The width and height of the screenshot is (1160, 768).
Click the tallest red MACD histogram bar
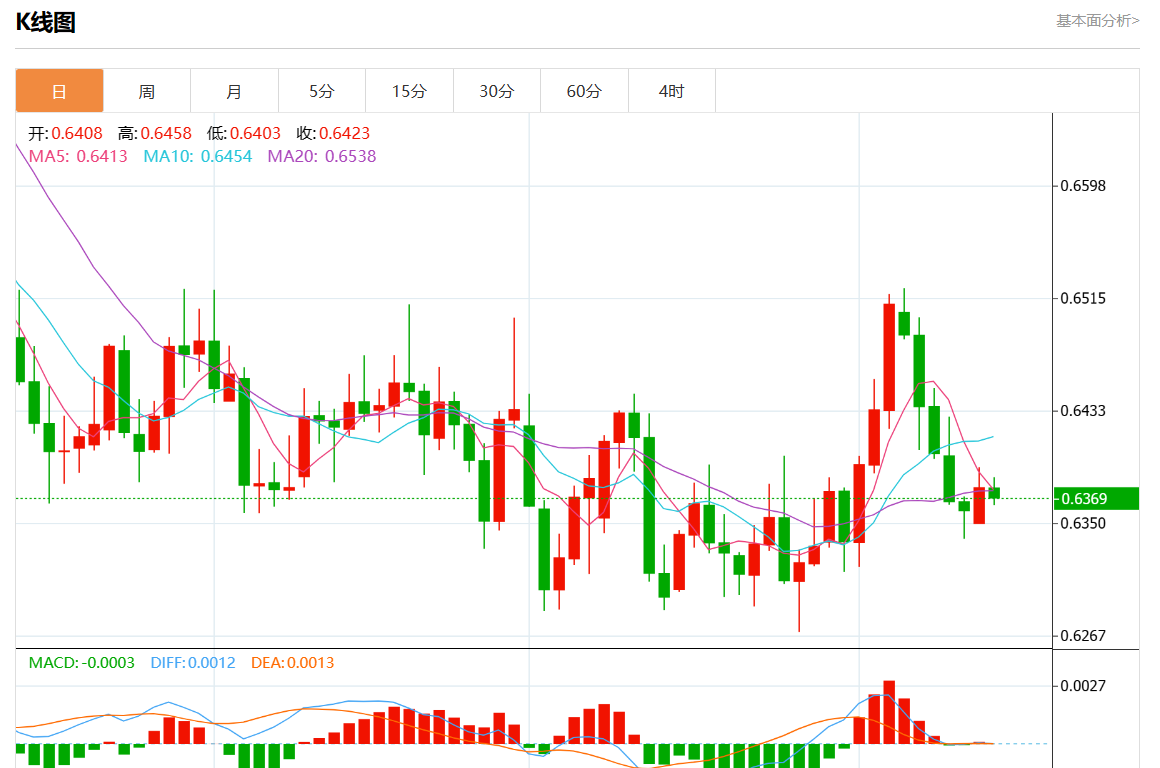(889, 712)
